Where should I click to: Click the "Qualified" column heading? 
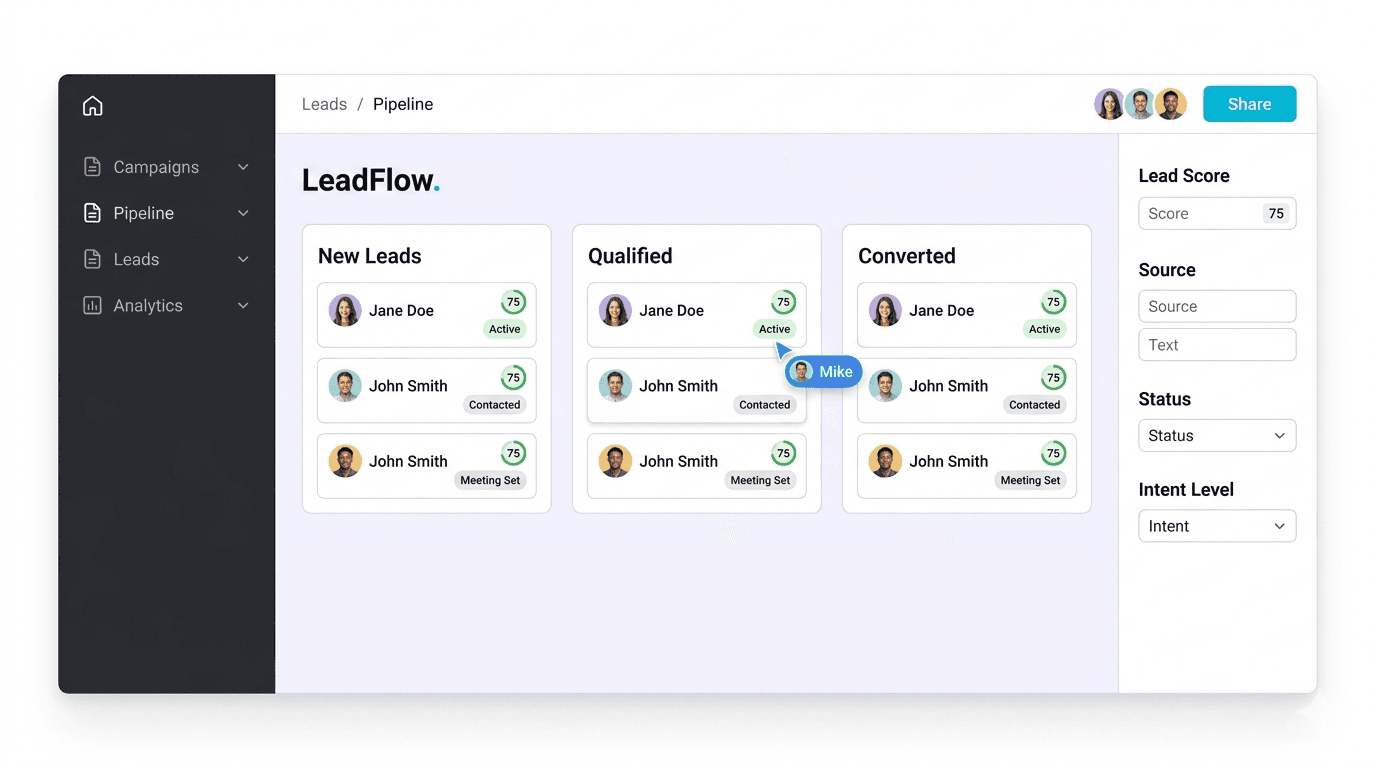point(630,256)
